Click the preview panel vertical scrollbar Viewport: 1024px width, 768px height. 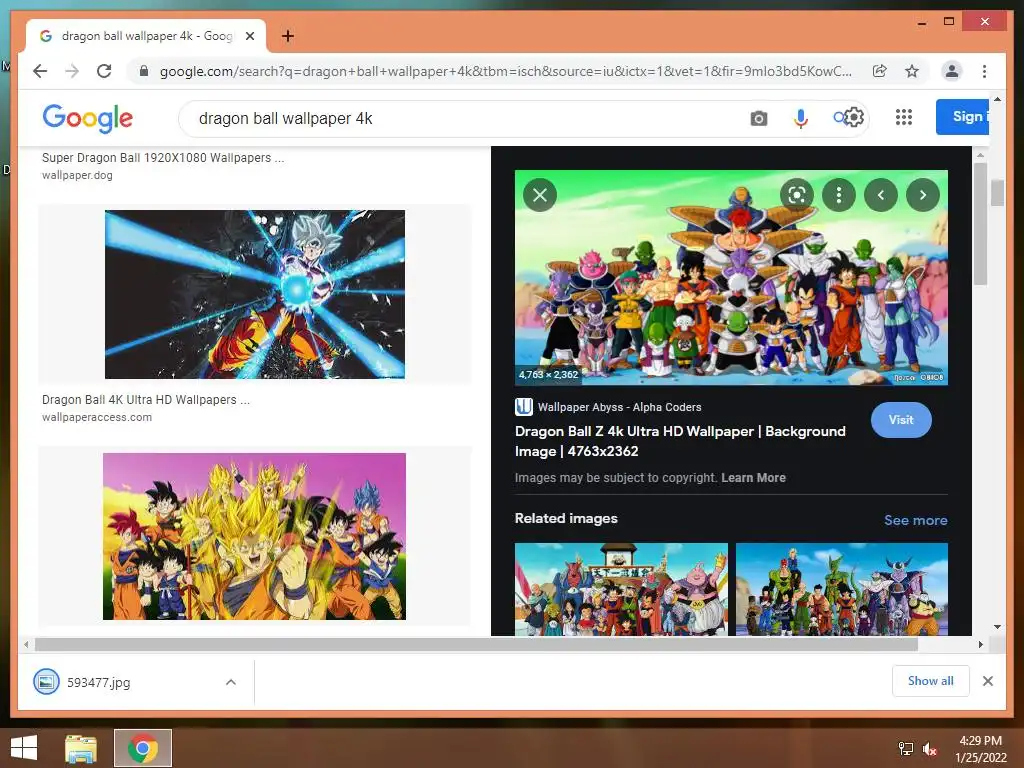pos(980,223)
